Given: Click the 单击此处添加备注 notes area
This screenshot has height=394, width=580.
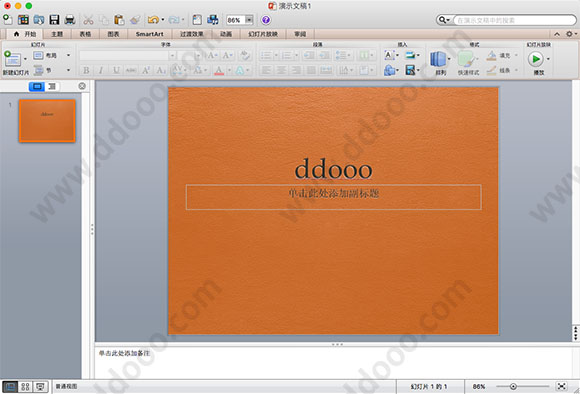Looking at the screenshot, I should click(x=333, y=362).
